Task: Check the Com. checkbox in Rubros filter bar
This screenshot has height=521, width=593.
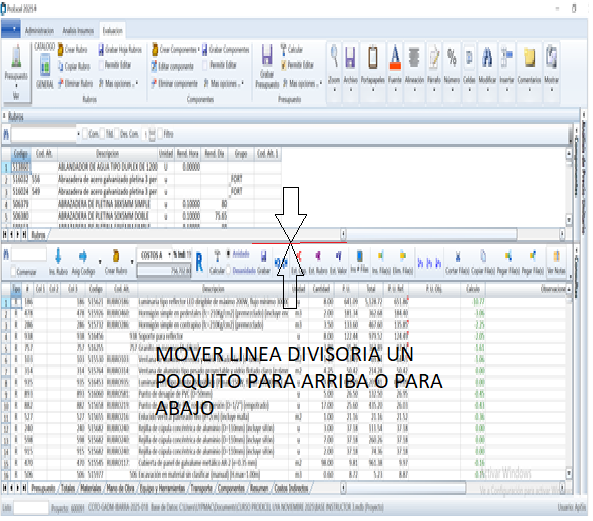Action: pyautogui.click(x=85, y=134)
